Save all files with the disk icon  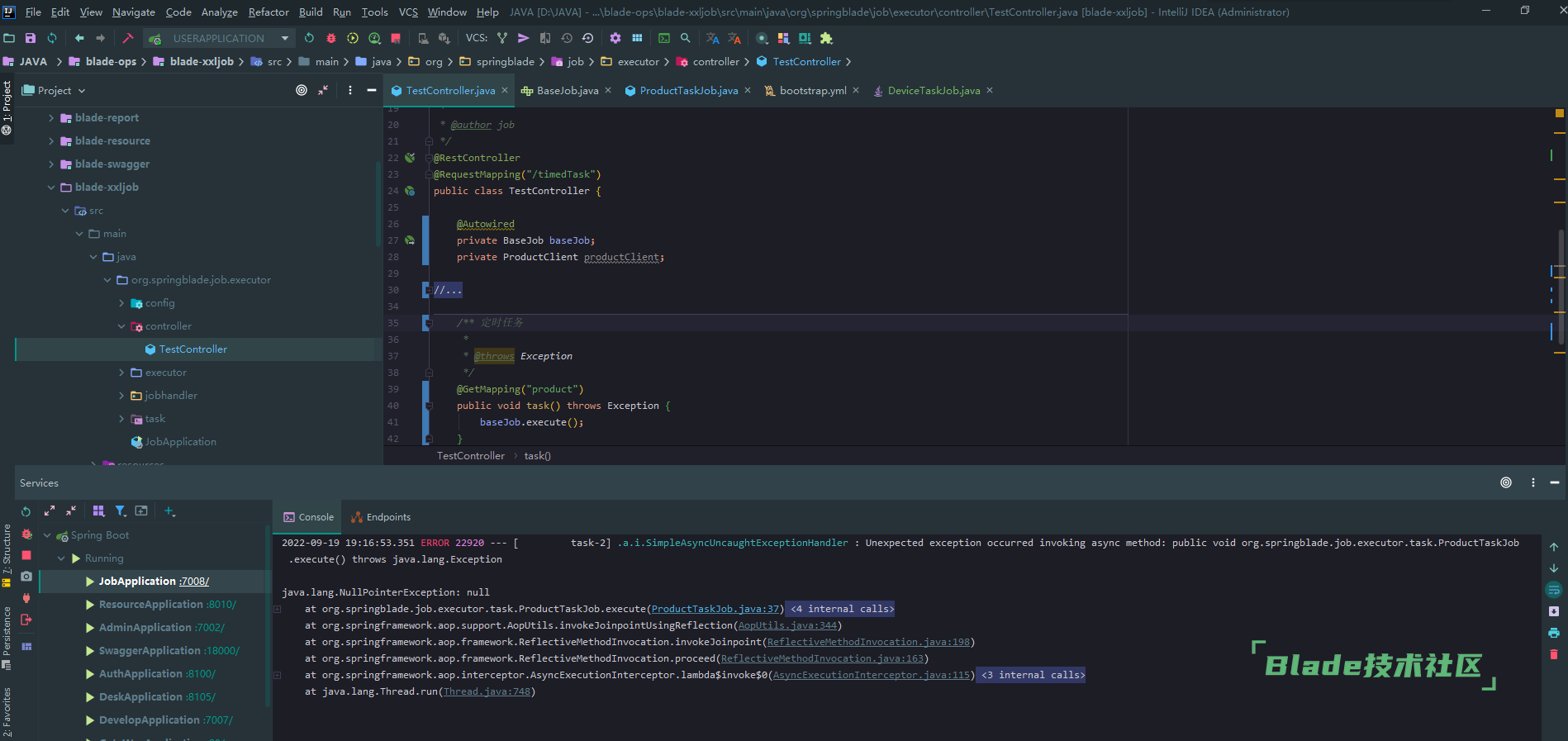coord(31,38)
